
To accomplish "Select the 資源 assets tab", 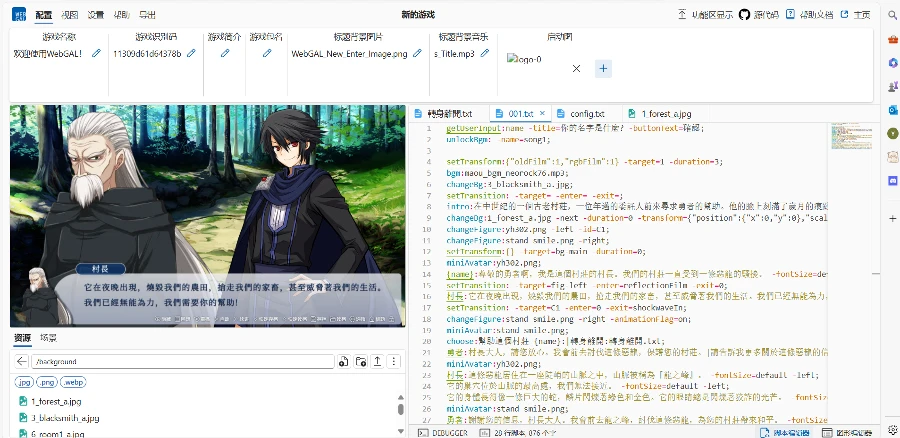I will click(x=23, y=338).
